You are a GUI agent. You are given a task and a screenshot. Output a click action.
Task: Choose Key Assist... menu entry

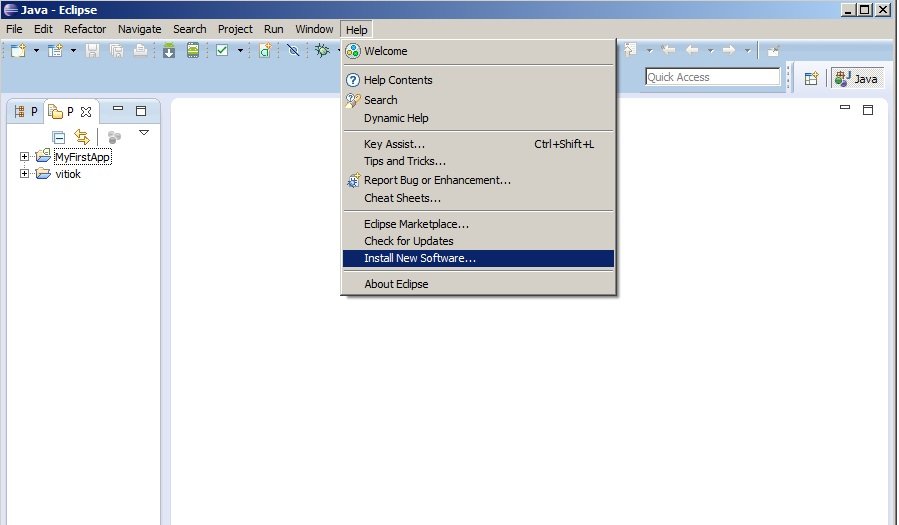click(479, 144)
